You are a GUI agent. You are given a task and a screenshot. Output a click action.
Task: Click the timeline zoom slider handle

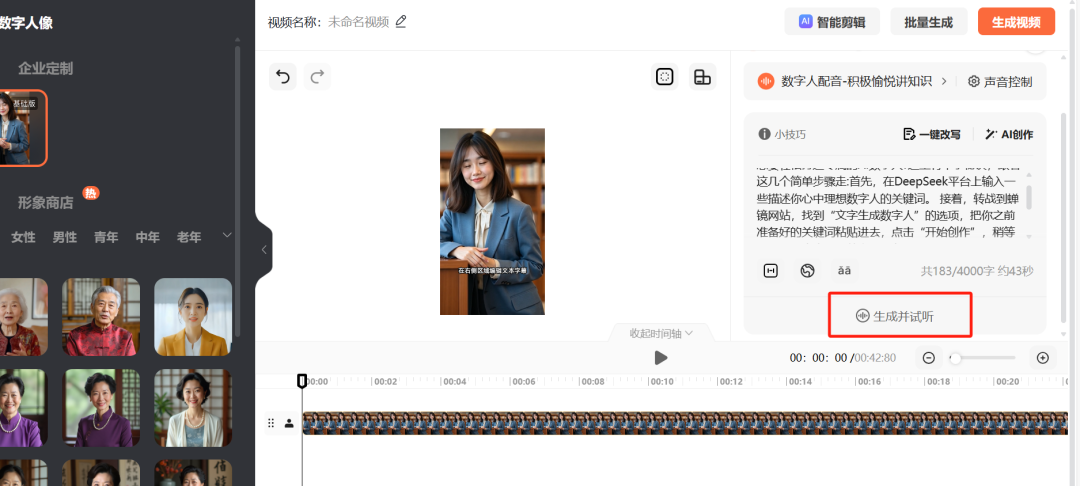[x=955, y=357]
